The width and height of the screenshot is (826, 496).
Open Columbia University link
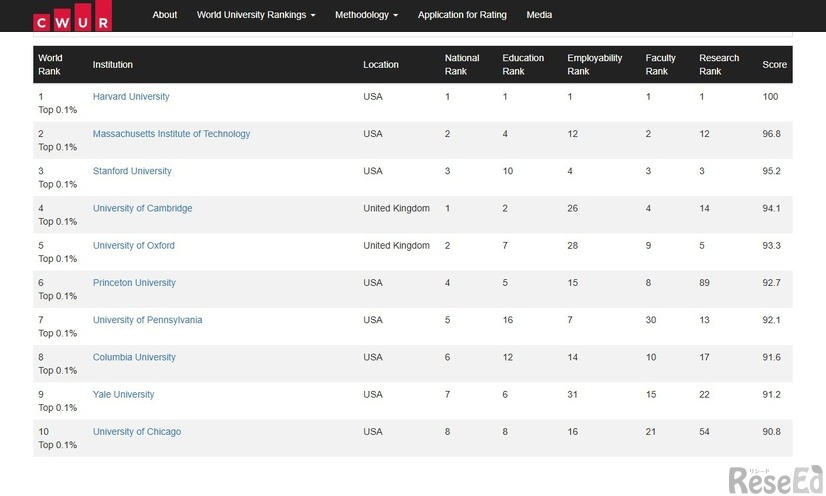(x=134, y=357)
